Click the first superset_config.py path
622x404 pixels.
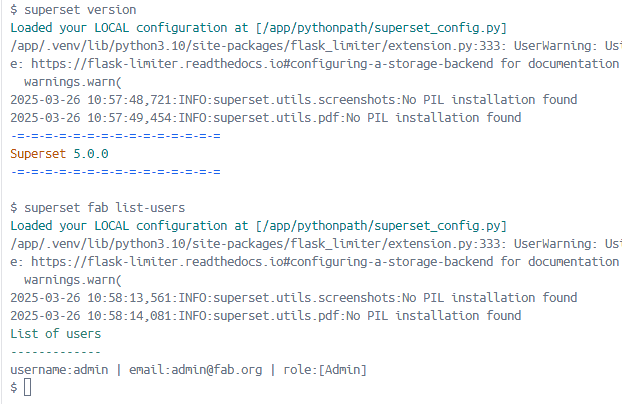point(382,28)
